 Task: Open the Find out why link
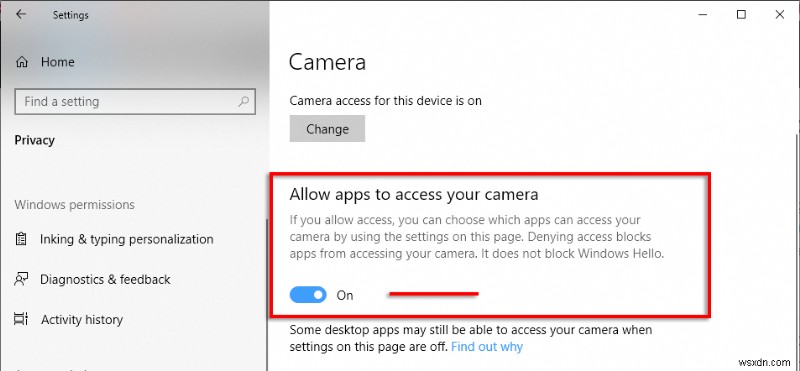(x=487, y=347)
